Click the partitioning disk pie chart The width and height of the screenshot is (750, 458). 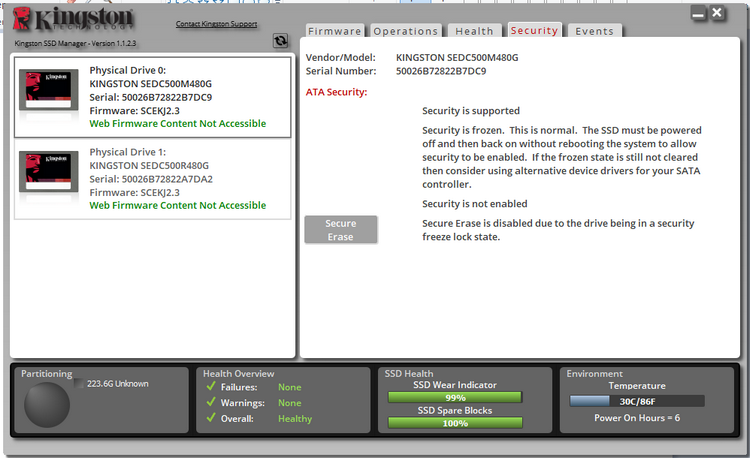pos(47,404)
